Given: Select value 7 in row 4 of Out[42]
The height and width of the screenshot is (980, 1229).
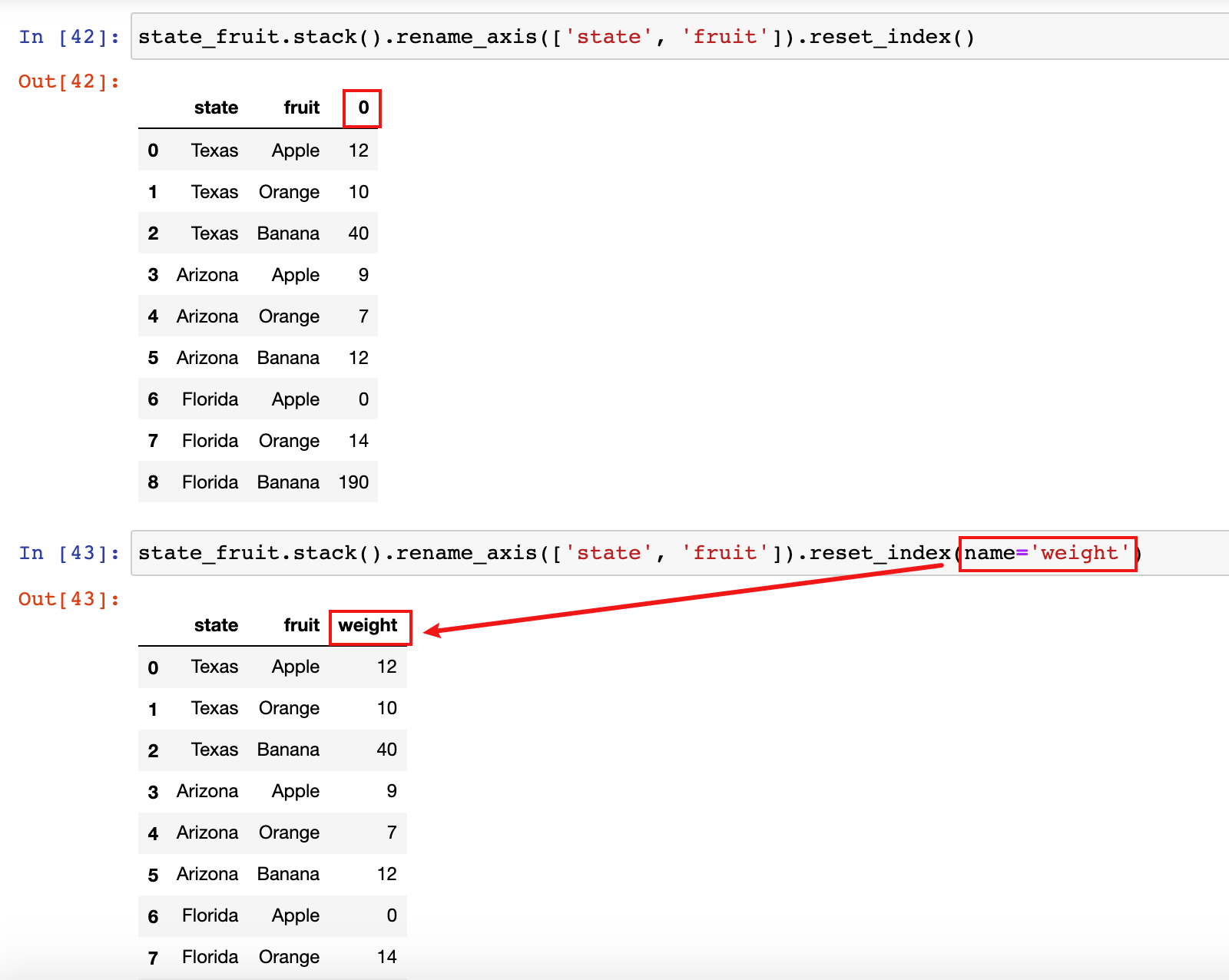Looking at the screenshot, I should (x=363, y=316).
